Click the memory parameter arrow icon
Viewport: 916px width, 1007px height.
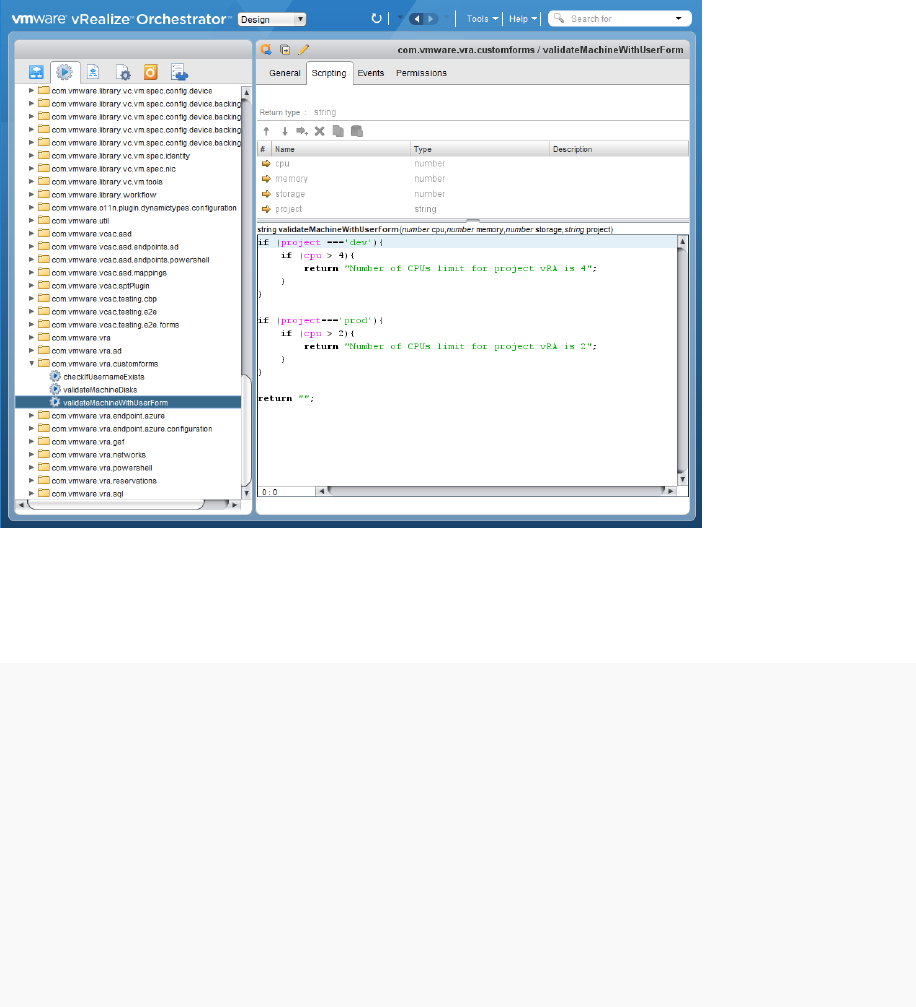266,179
